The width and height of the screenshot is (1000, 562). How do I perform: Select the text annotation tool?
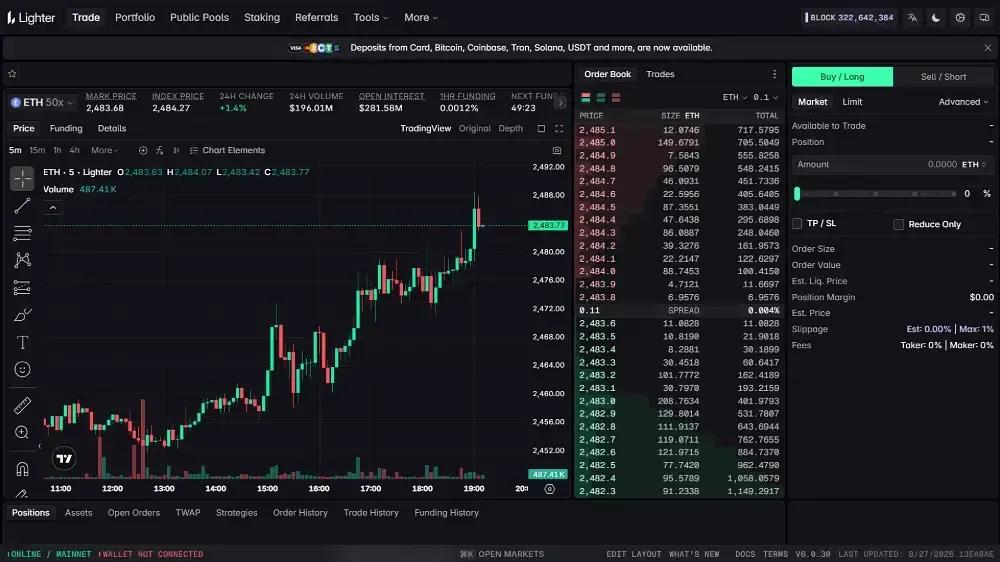click(x=22, y=343)
